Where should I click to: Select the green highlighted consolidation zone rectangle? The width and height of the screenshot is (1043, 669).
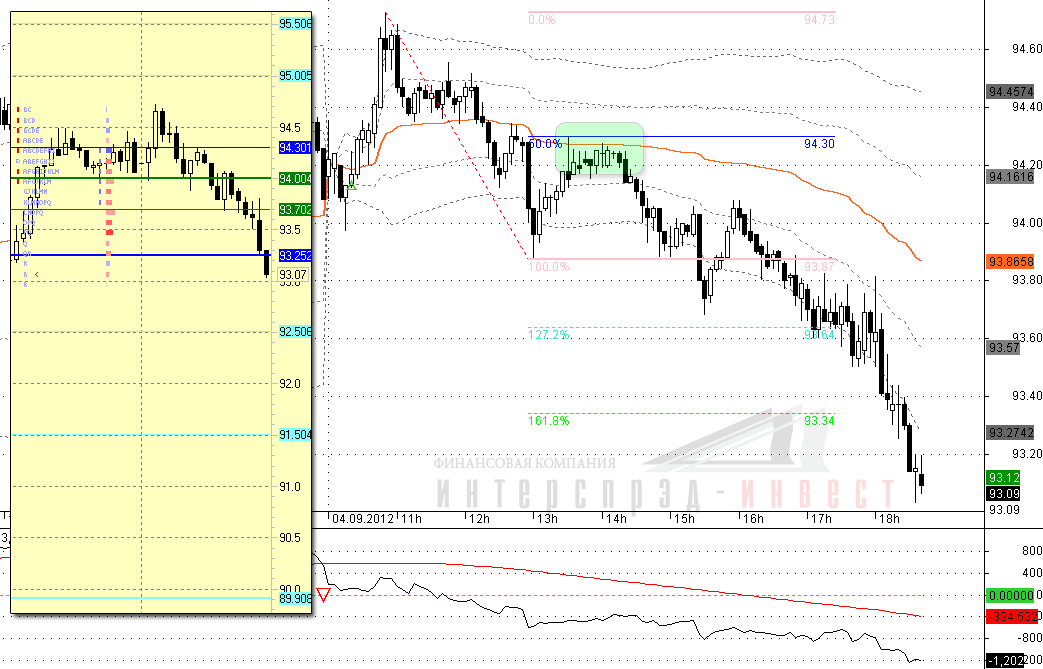[x=599, y=148]
